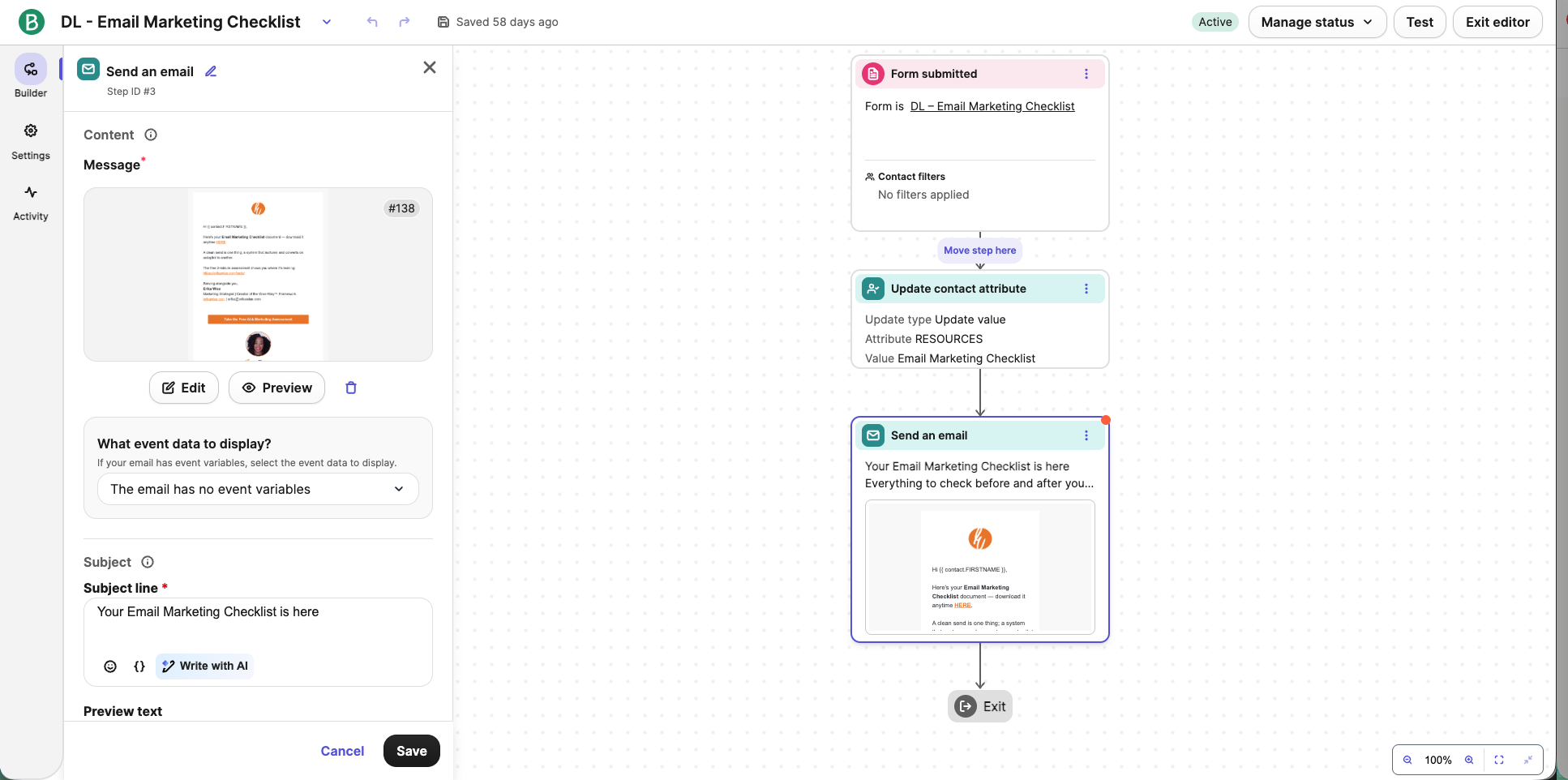Screen dimensions: 1568x780
Task: Open the Activity sidebar tab
Action: [x=31, y=203]
